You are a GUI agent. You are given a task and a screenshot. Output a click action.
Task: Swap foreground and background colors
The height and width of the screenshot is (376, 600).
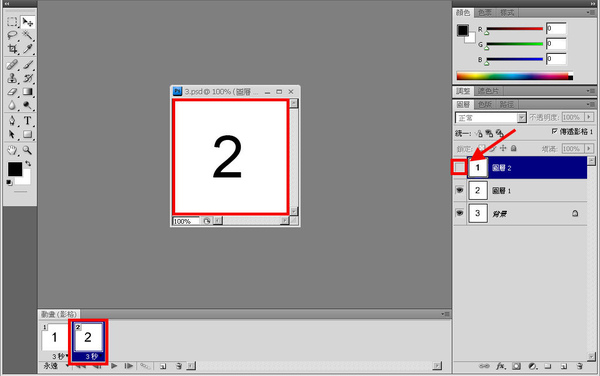point(28,164)
